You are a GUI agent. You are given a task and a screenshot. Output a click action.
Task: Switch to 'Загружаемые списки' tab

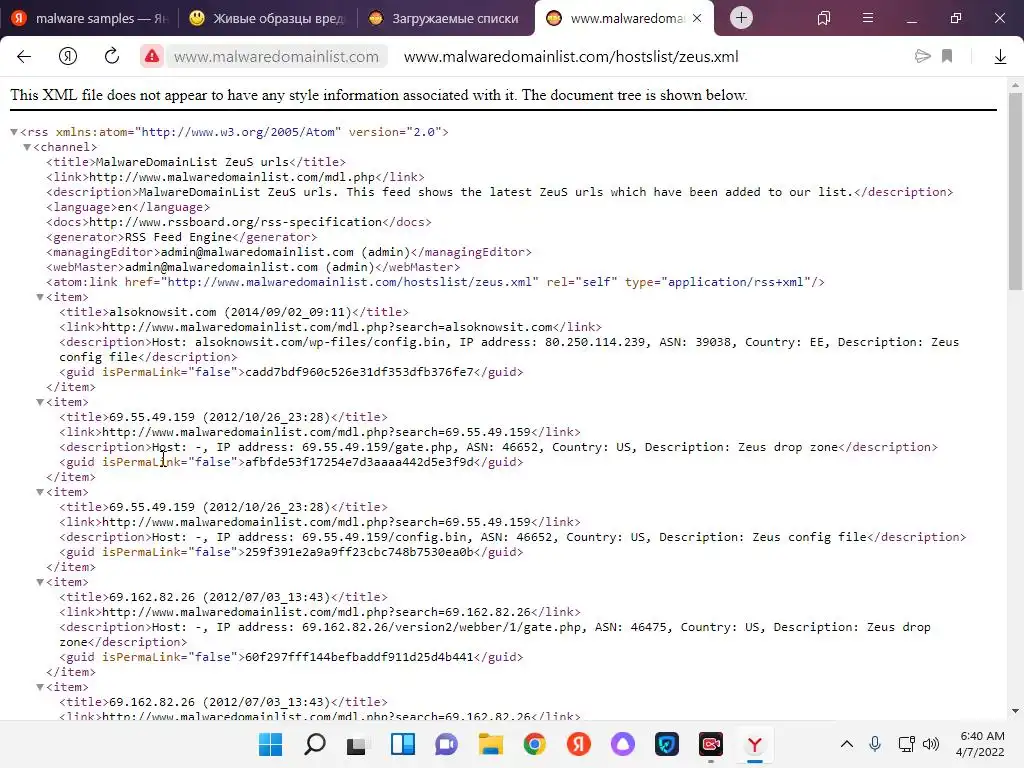(447, 18)
